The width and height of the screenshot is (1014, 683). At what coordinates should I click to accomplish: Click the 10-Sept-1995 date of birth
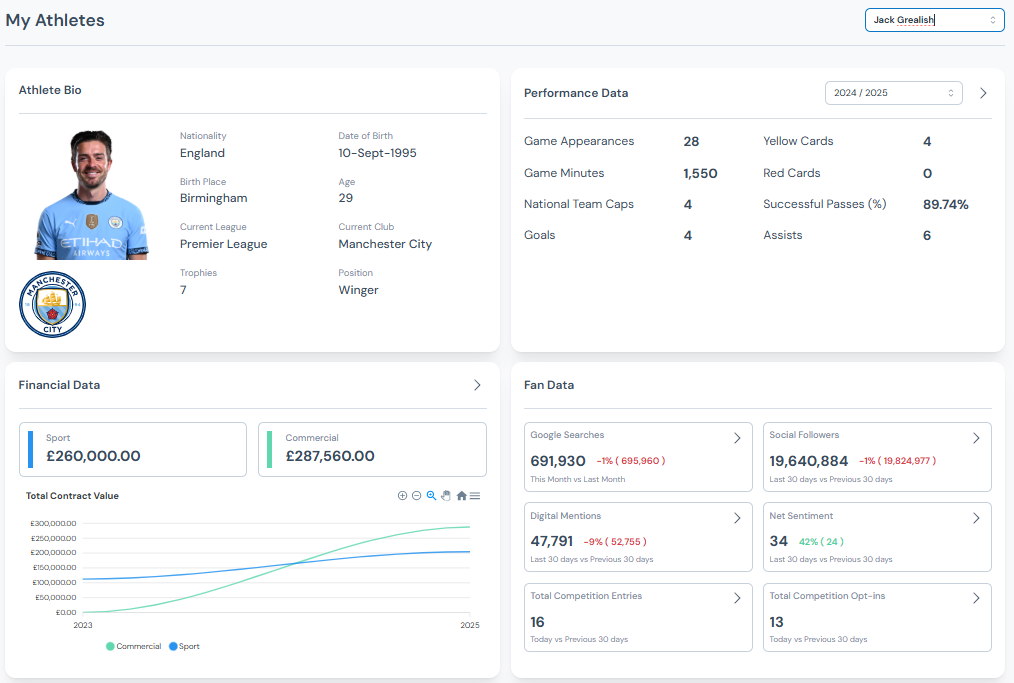(x=377, y=153)
